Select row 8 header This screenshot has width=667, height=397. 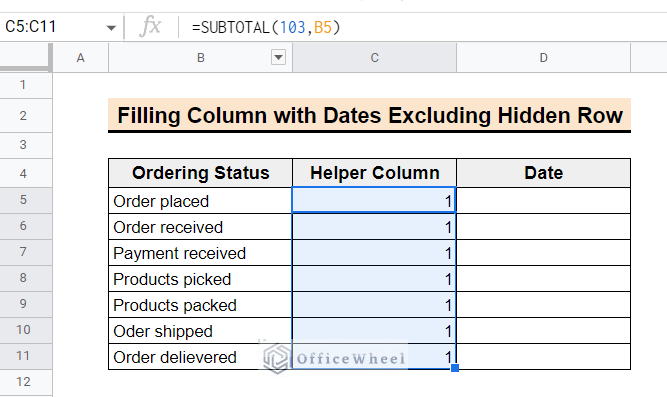pyautogui.click(x=26, y=278)
